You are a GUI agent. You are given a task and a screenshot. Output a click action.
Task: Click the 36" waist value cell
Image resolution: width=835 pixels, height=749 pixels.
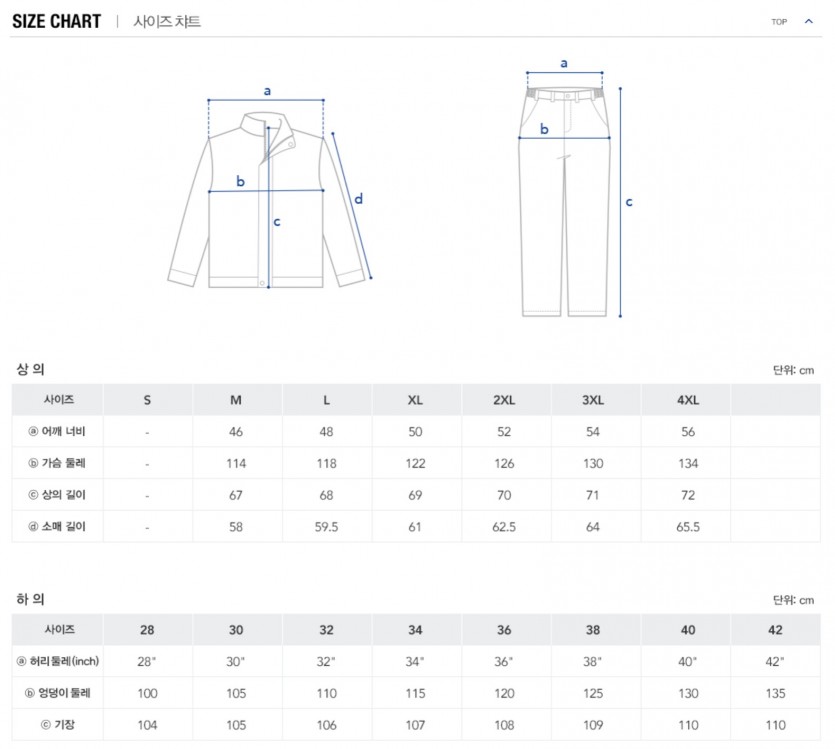[x=504, y=662]
